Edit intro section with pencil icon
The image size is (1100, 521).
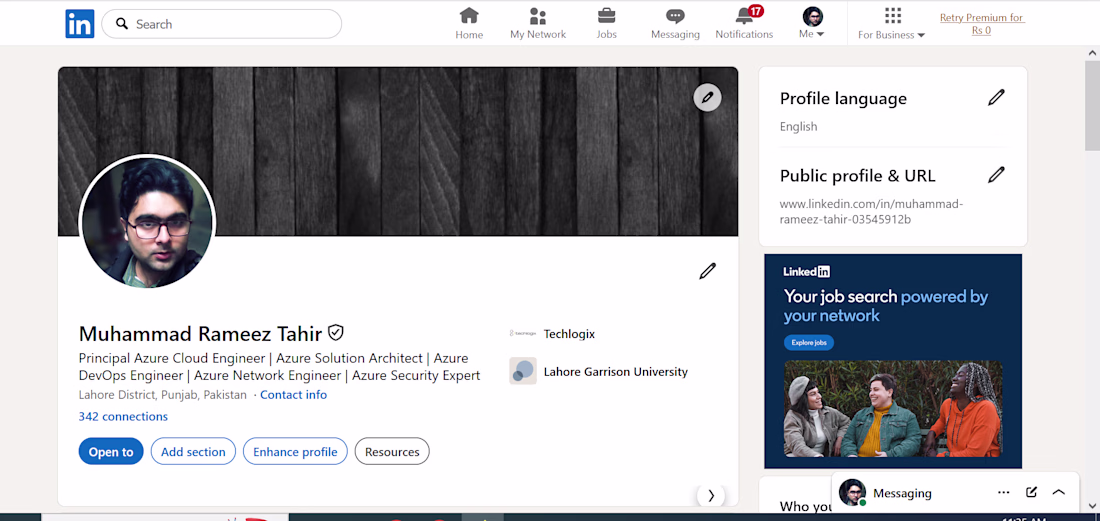[707, 271]
